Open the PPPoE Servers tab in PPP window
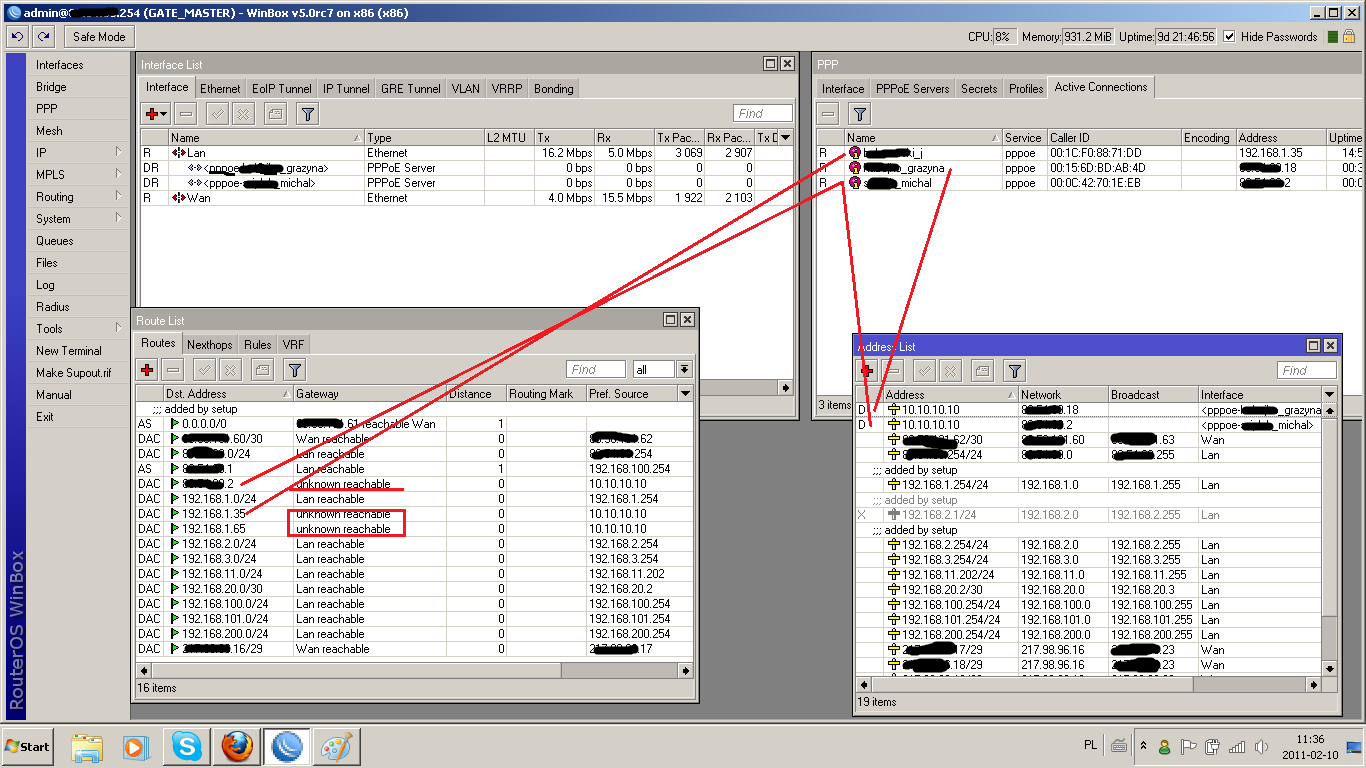Screen dimensions: 1366x768 (x=912, y=89)
